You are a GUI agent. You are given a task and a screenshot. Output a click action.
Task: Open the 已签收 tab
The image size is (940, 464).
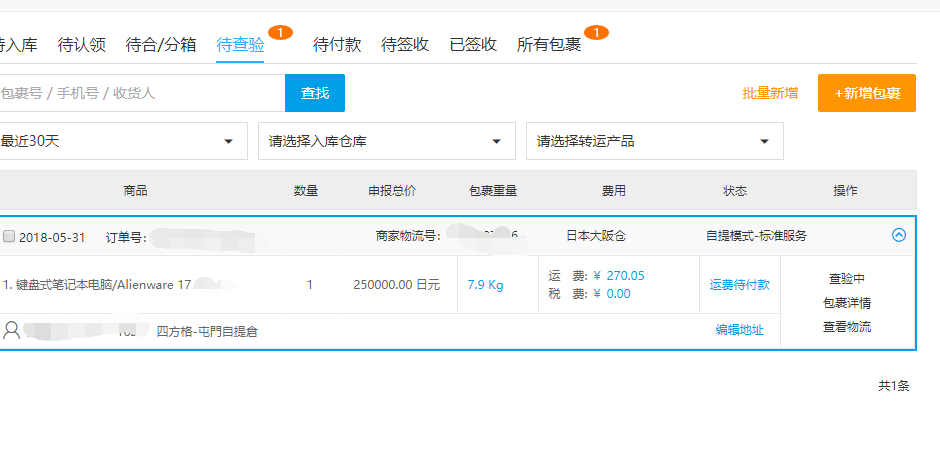point(473,45)
